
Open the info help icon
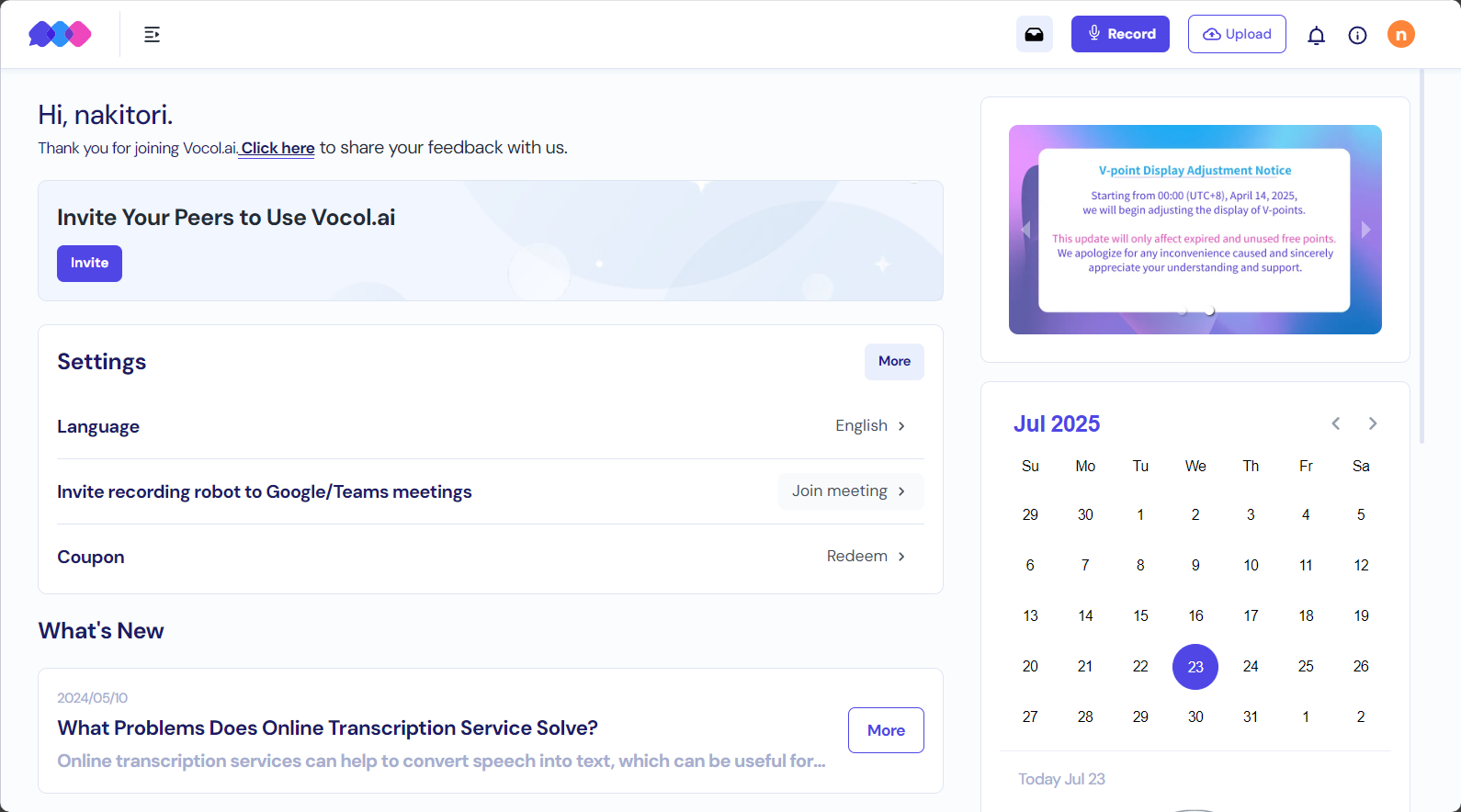pyautogui.click(x=1357, y=36)
